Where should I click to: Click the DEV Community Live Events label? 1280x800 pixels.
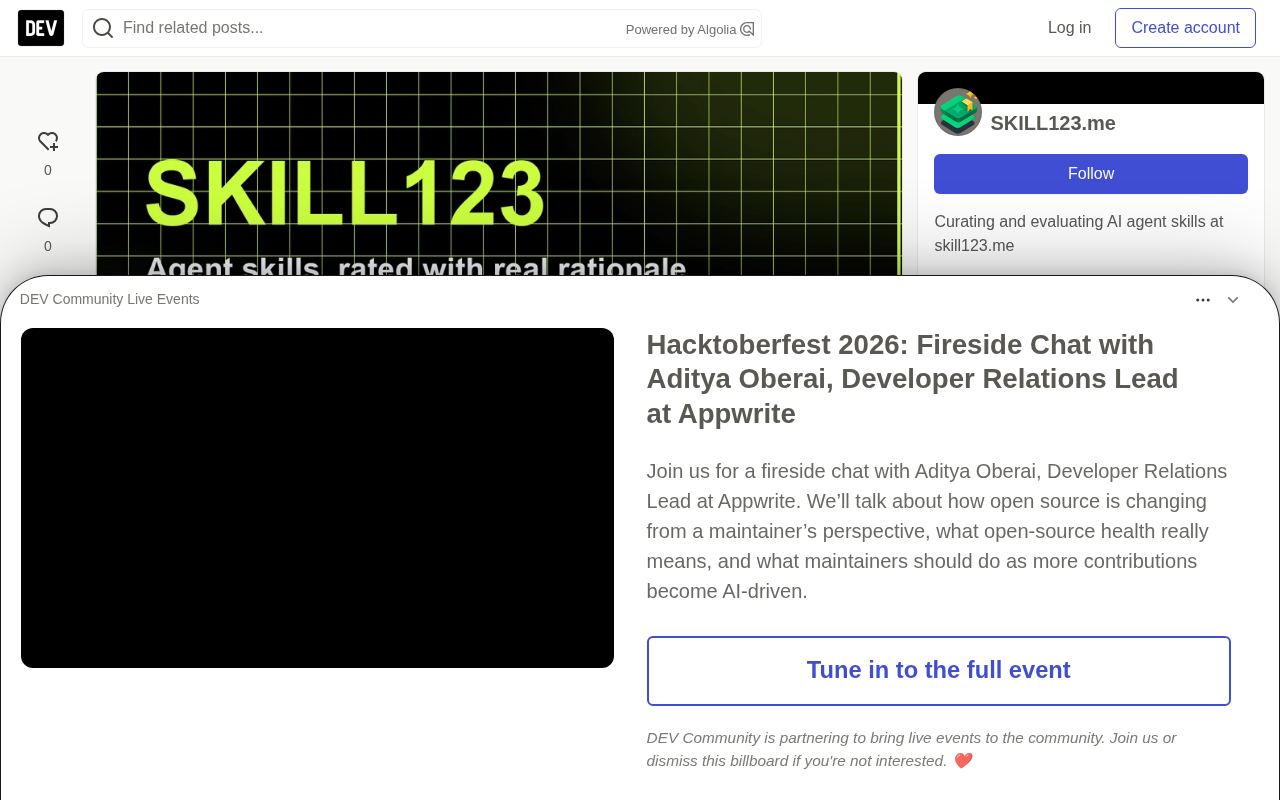tap(110, 299)
